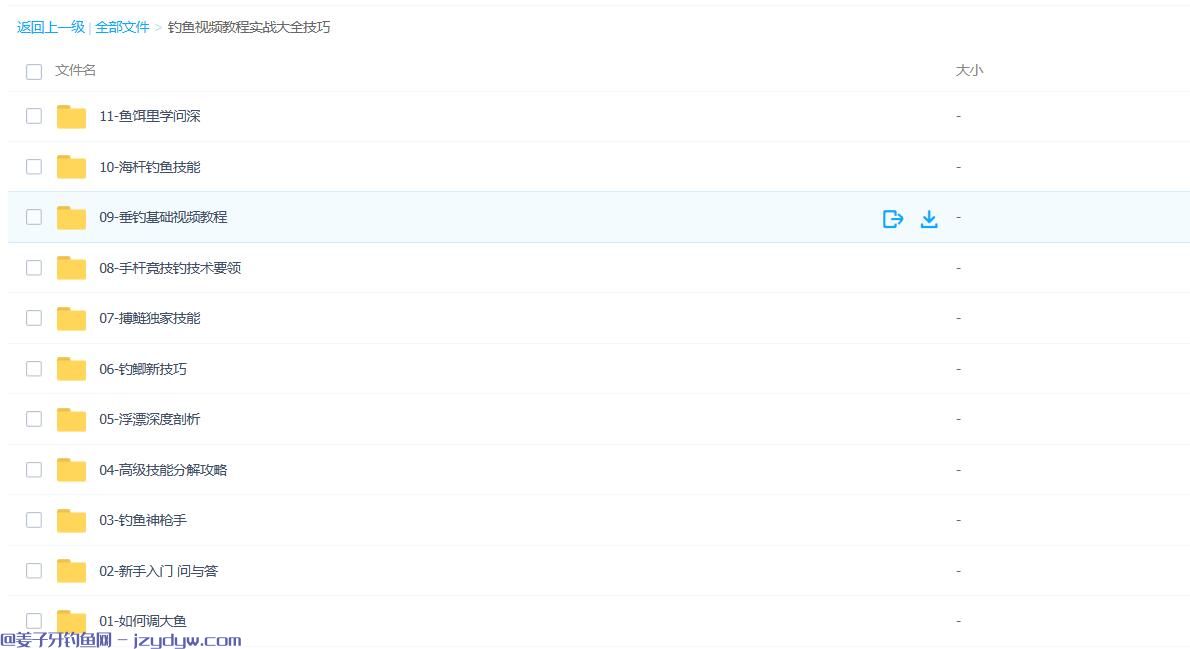
Task: Tick the select-all checkbox beside 文件名
Action: tap(33, 71)
